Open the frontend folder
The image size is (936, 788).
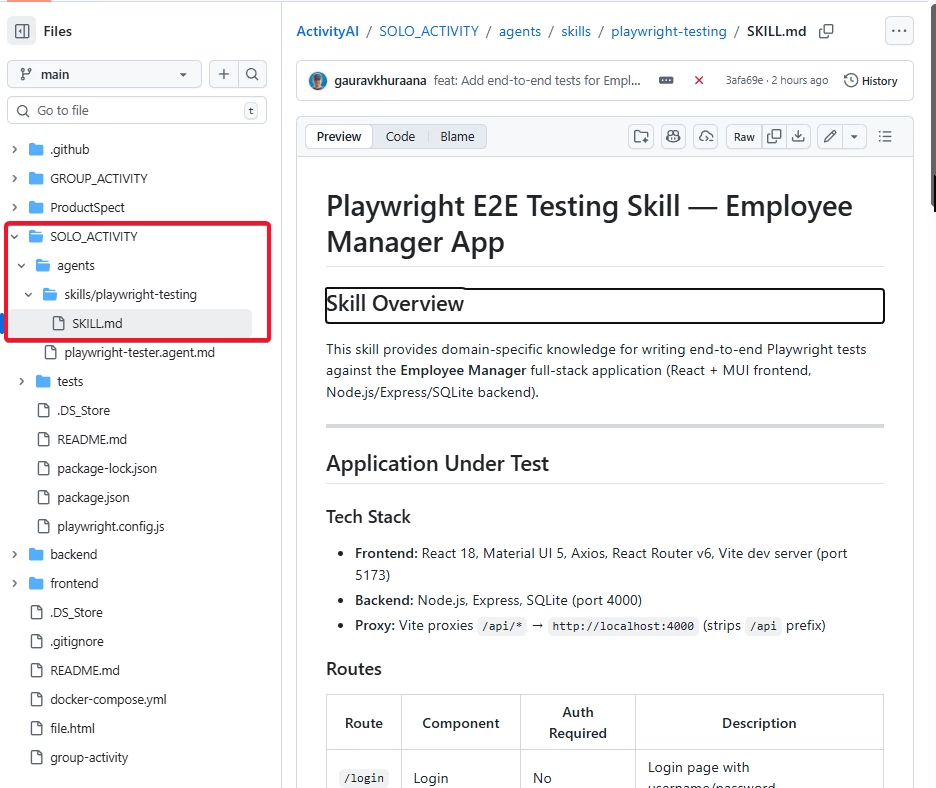(x=74, y=583)
